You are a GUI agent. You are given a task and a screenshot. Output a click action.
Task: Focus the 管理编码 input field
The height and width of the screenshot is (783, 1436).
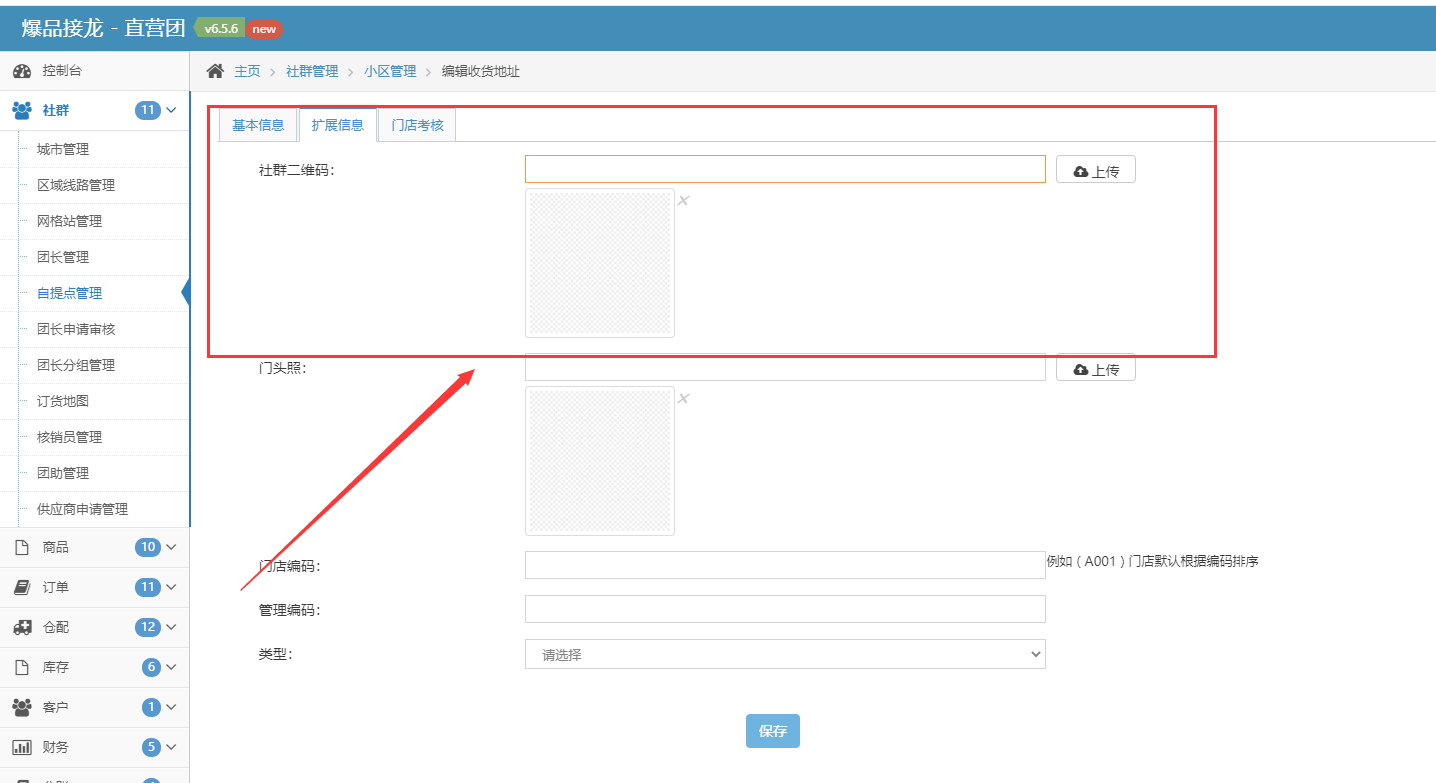coord(785,609)
